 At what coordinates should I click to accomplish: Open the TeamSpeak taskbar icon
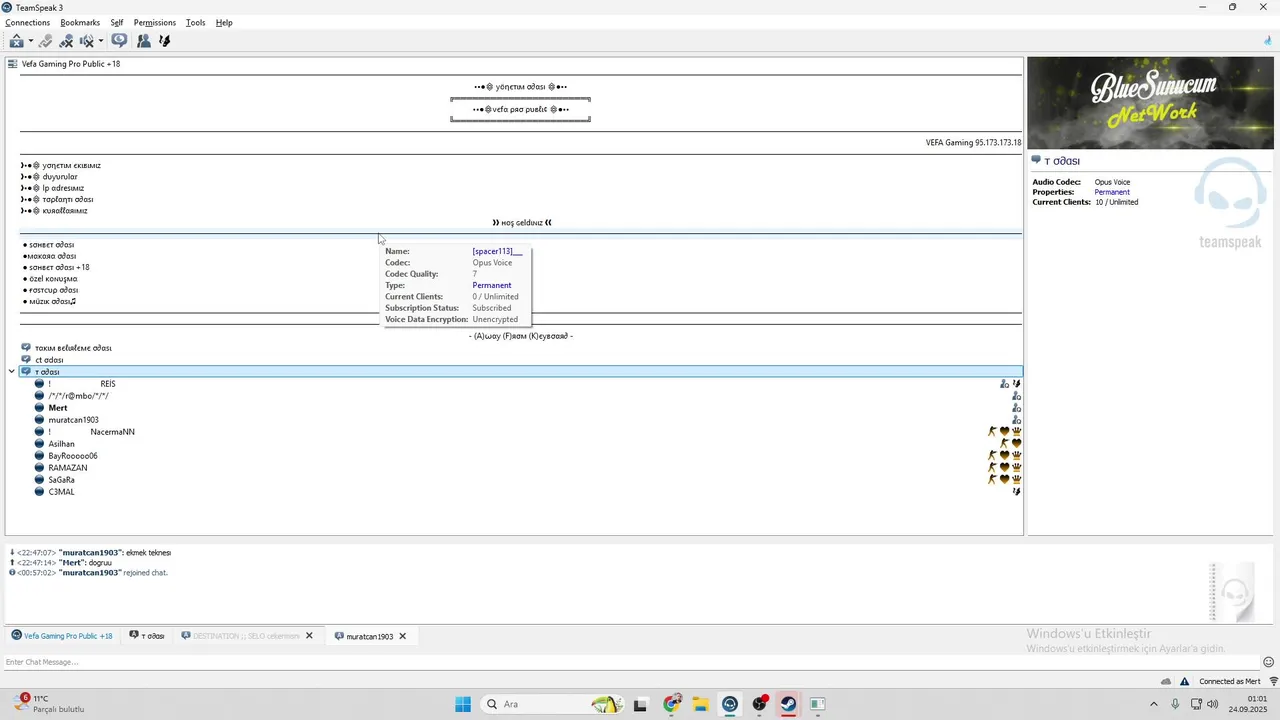click(730, 704)
